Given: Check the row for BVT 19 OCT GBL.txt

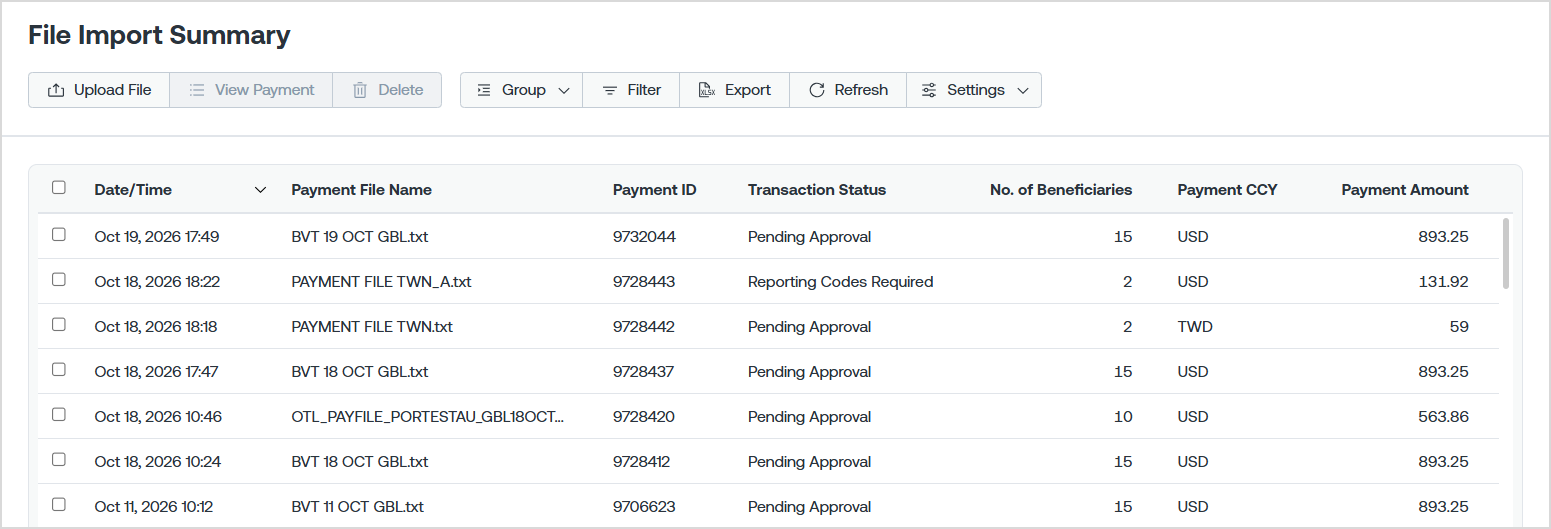Looking at the screenshot, I should coord(59,234).
